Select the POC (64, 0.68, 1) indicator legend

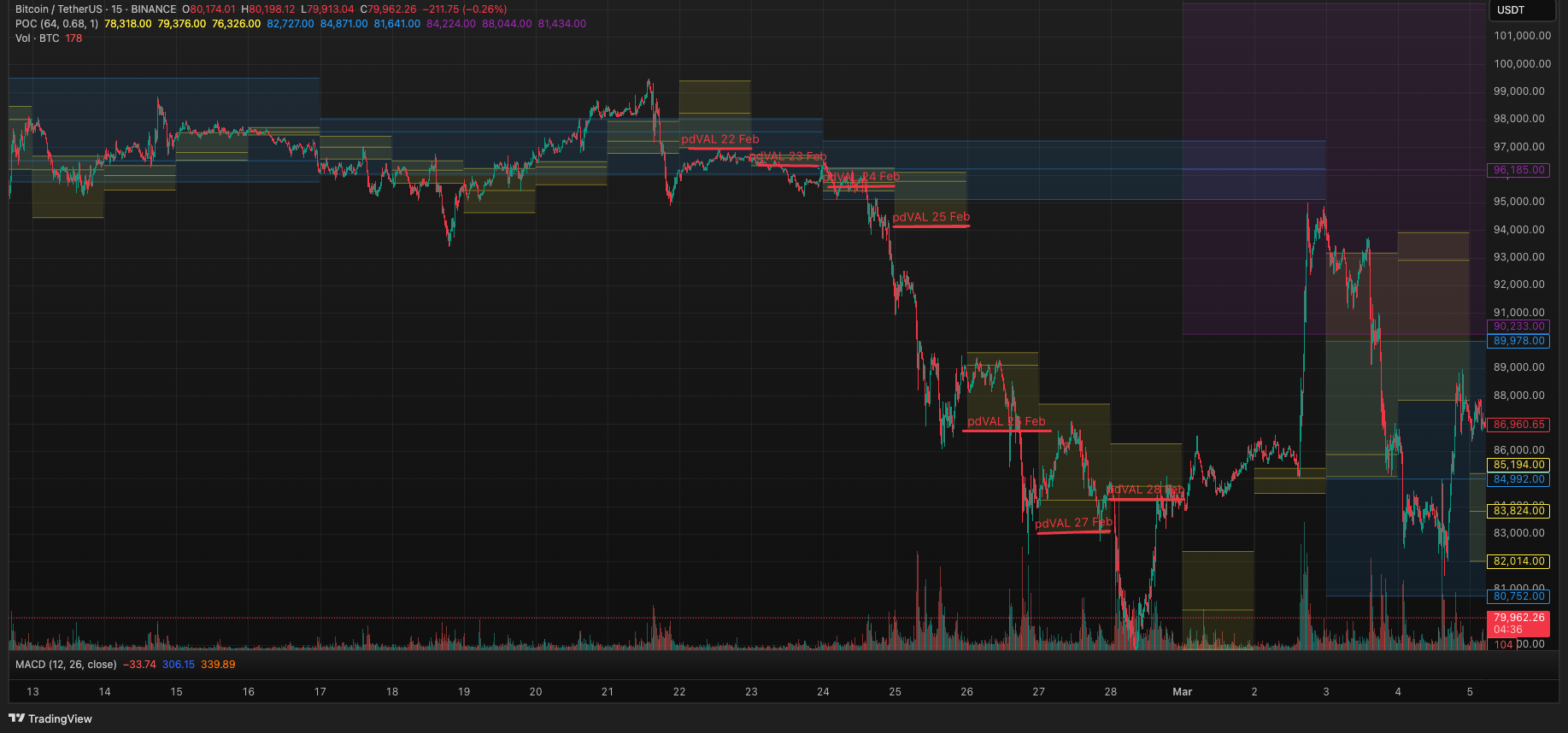coord(56,24)
